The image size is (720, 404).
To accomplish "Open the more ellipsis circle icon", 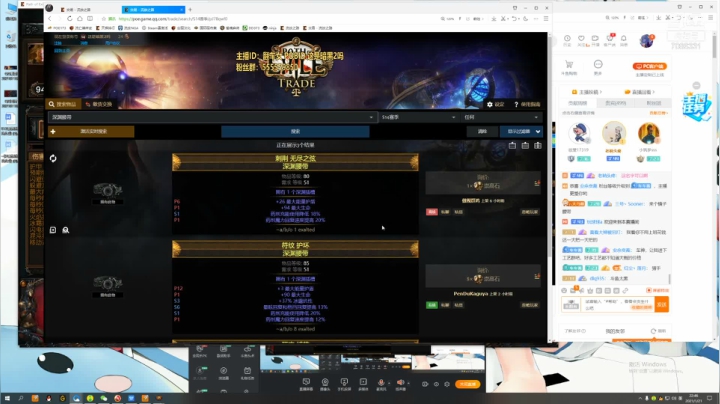I will [598, 66].
